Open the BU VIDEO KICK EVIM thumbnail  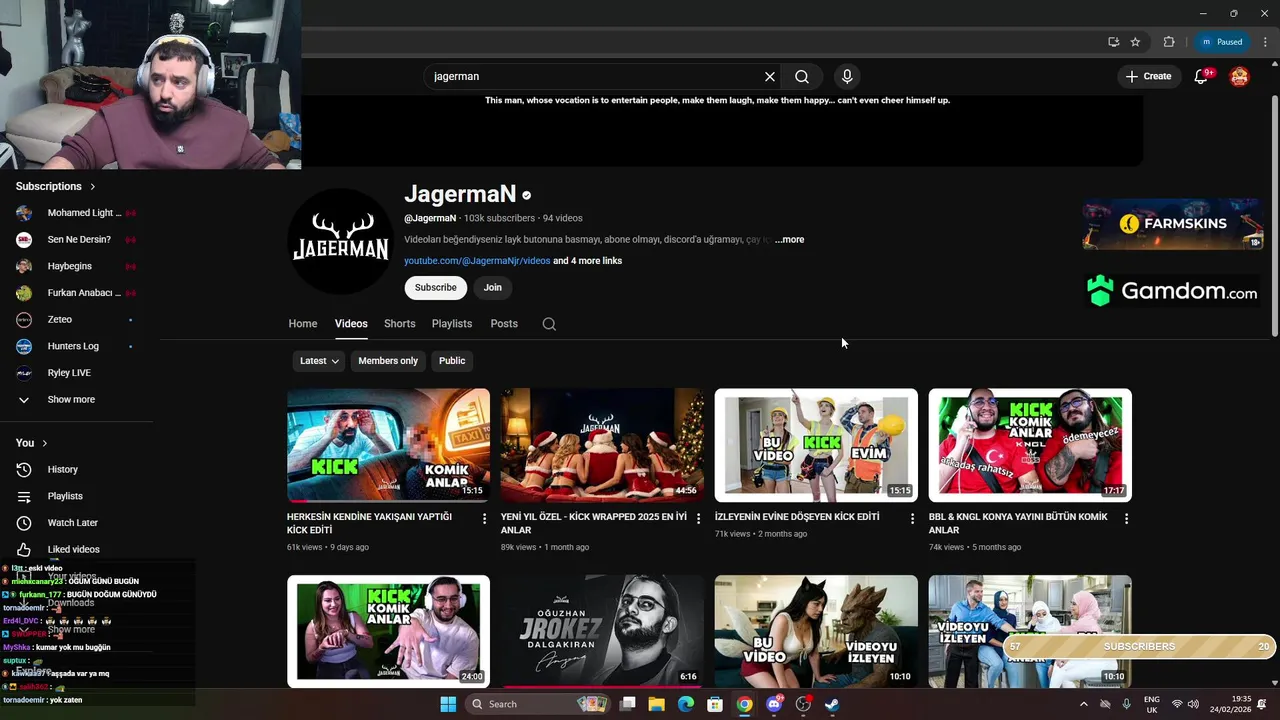816,445
